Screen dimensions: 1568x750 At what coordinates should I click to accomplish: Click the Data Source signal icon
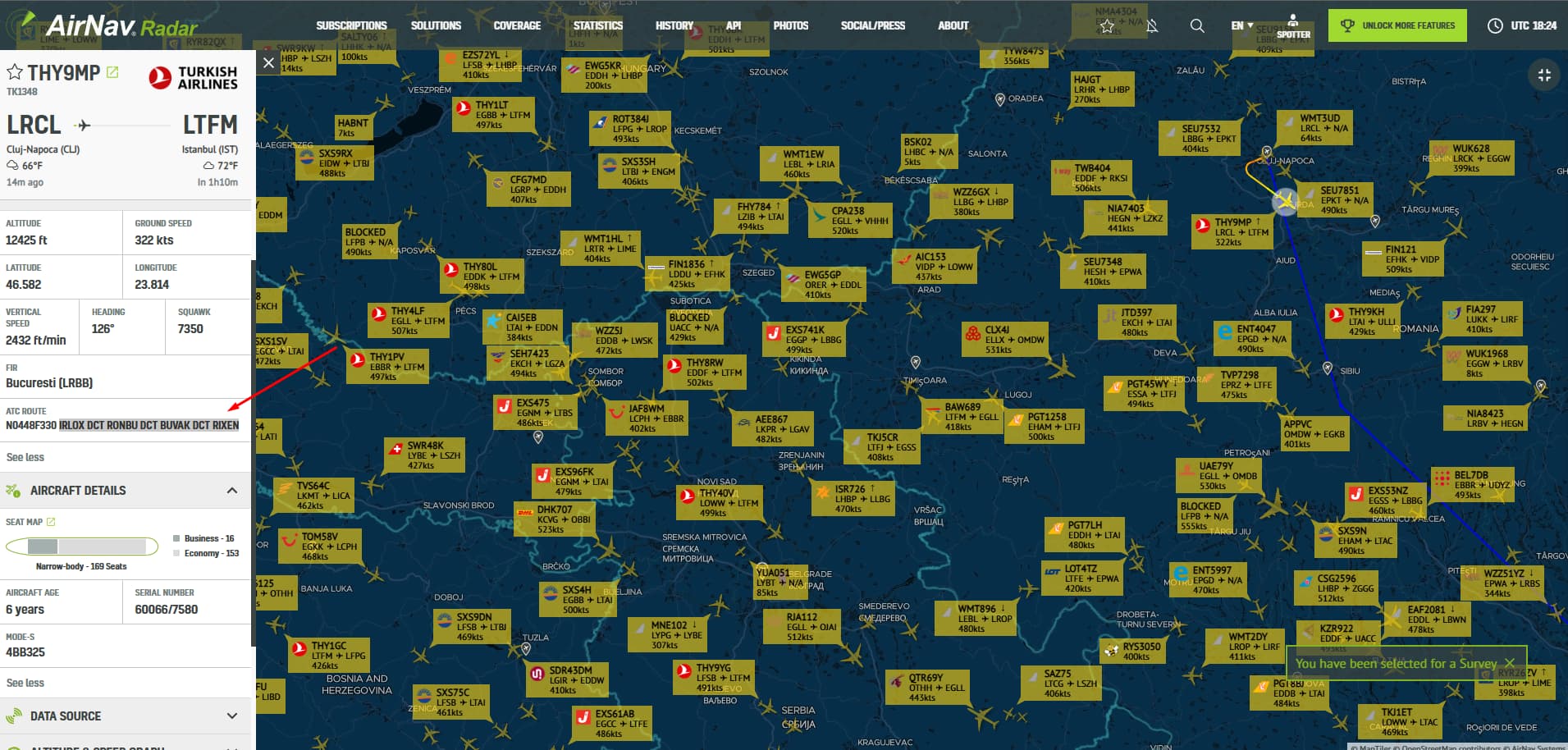point(13,716)
